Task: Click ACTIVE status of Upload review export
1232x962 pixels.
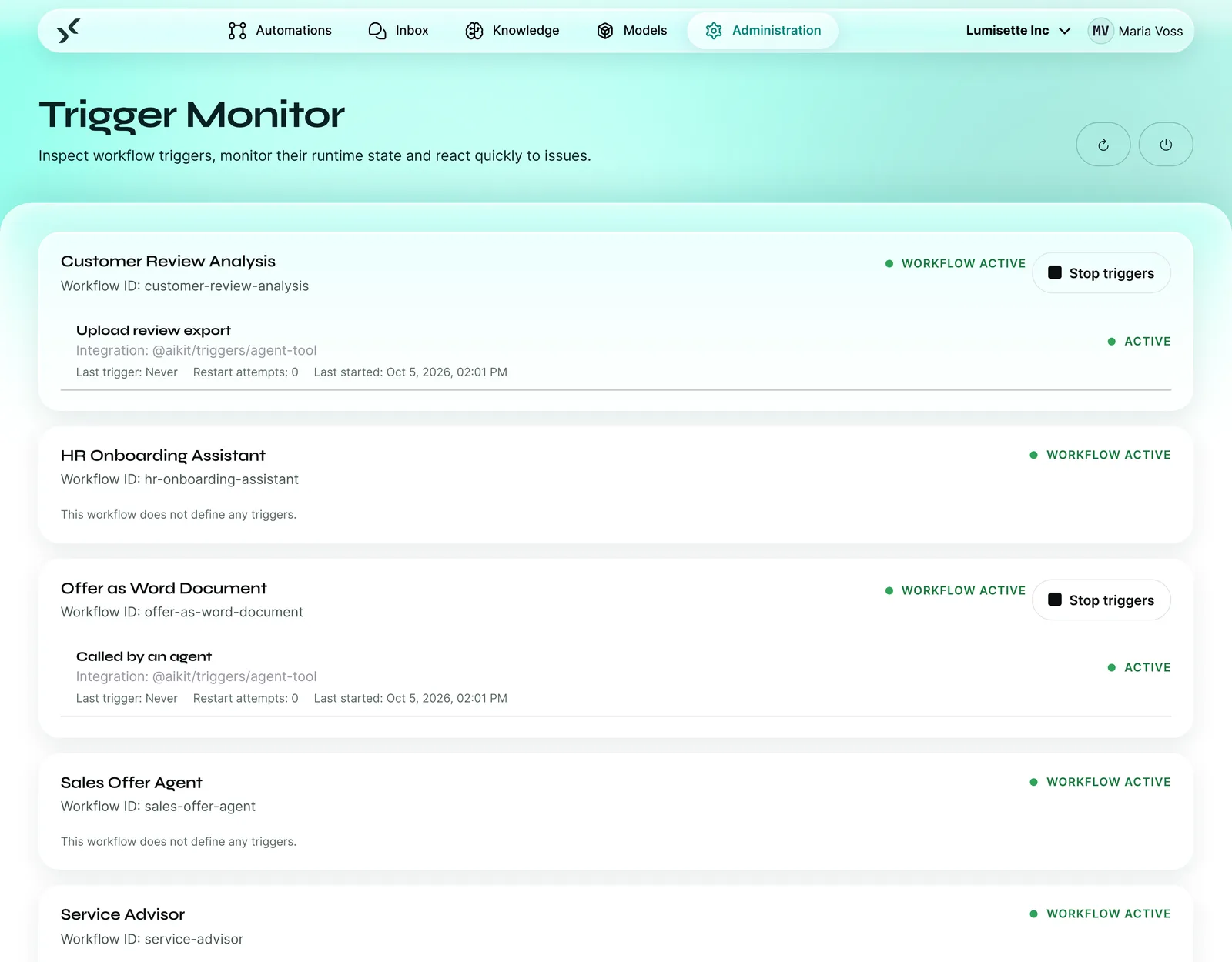Action: pos(1139,342)
